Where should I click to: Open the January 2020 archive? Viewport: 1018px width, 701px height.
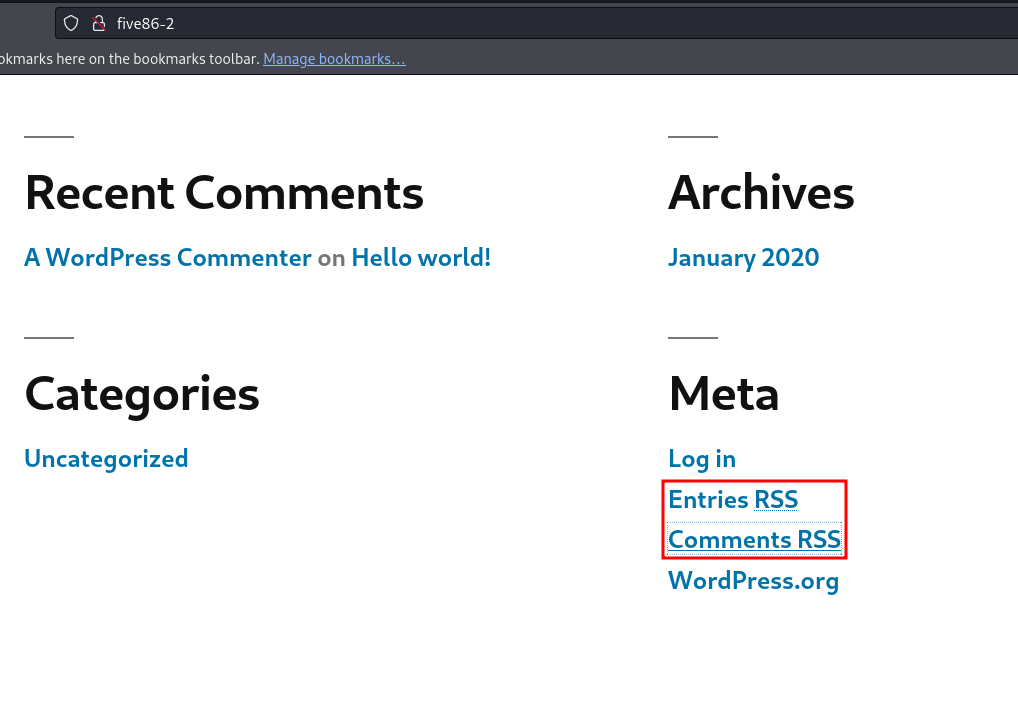(x=743, y=258)
